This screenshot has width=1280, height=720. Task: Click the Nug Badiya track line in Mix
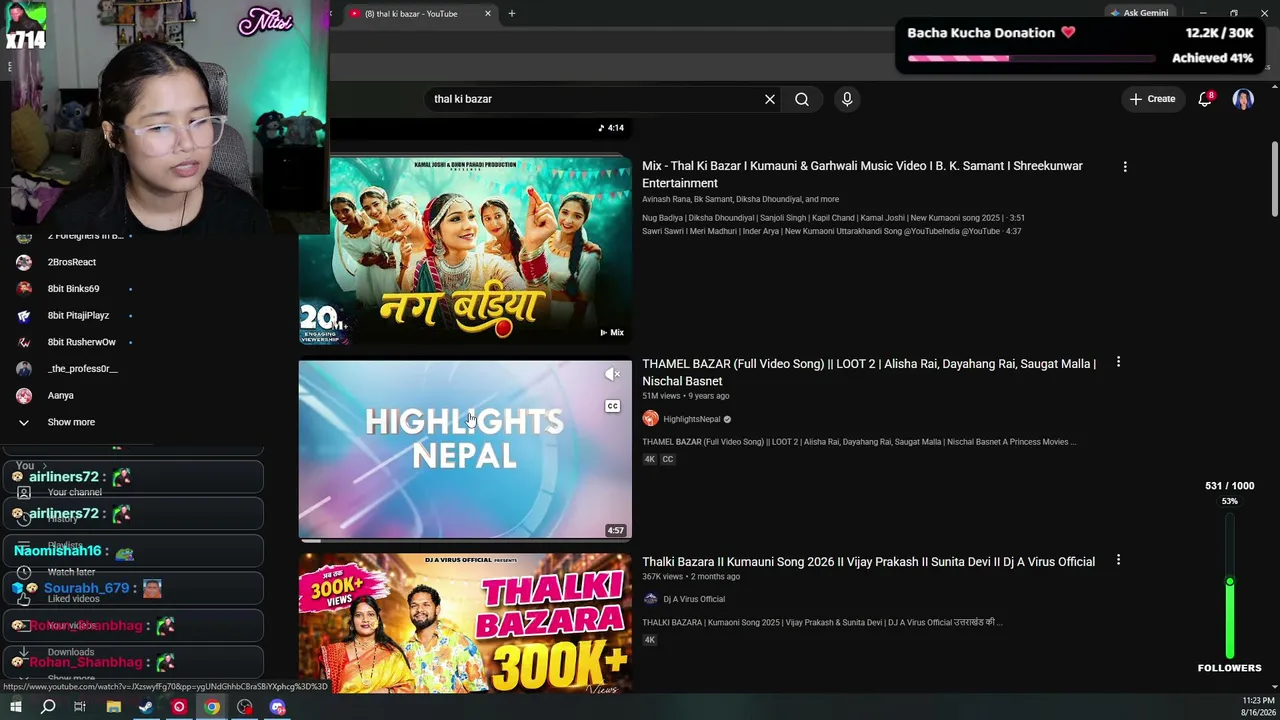833,217
